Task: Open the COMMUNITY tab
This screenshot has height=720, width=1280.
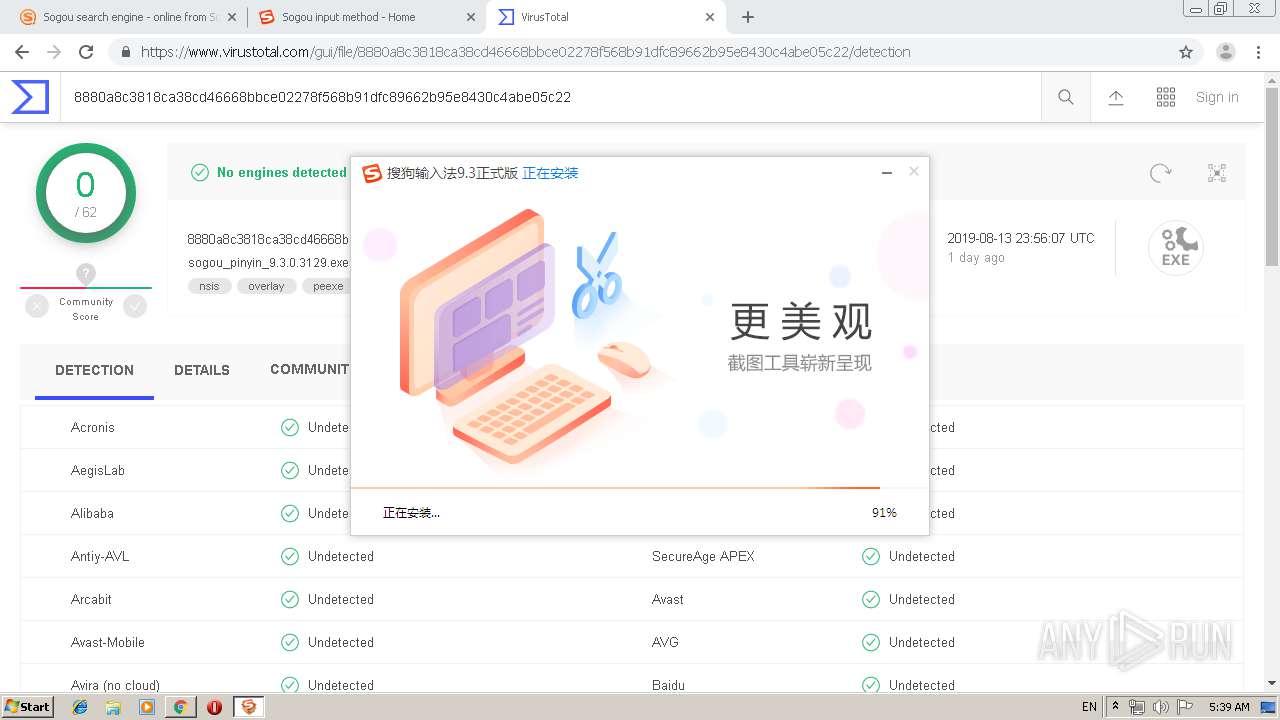Action: click(309, 369)
